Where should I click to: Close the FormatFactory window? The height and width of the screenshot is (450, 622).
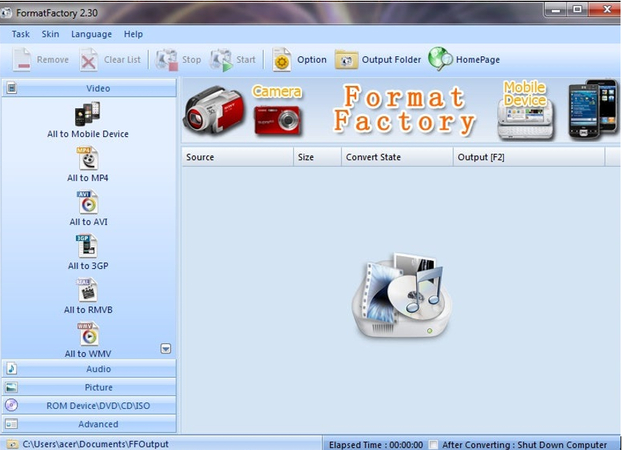click(x=606, y=10)
